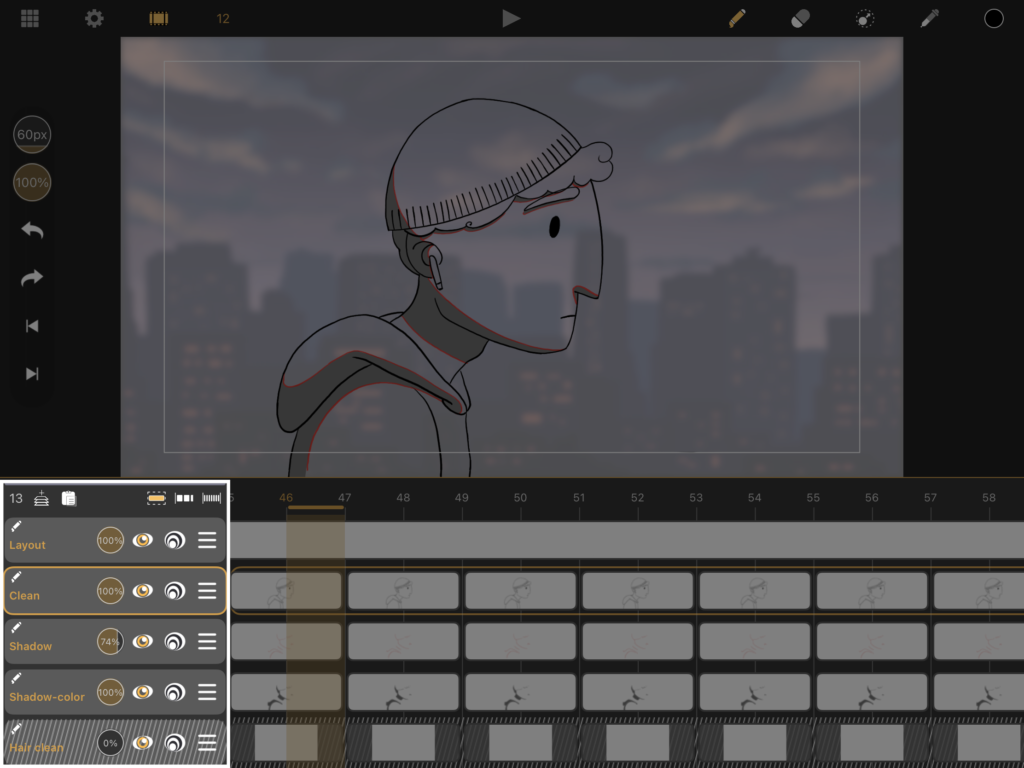Undo the last stroke
The height and width of the screenshot is (768, 1024).
coord(32,230)
